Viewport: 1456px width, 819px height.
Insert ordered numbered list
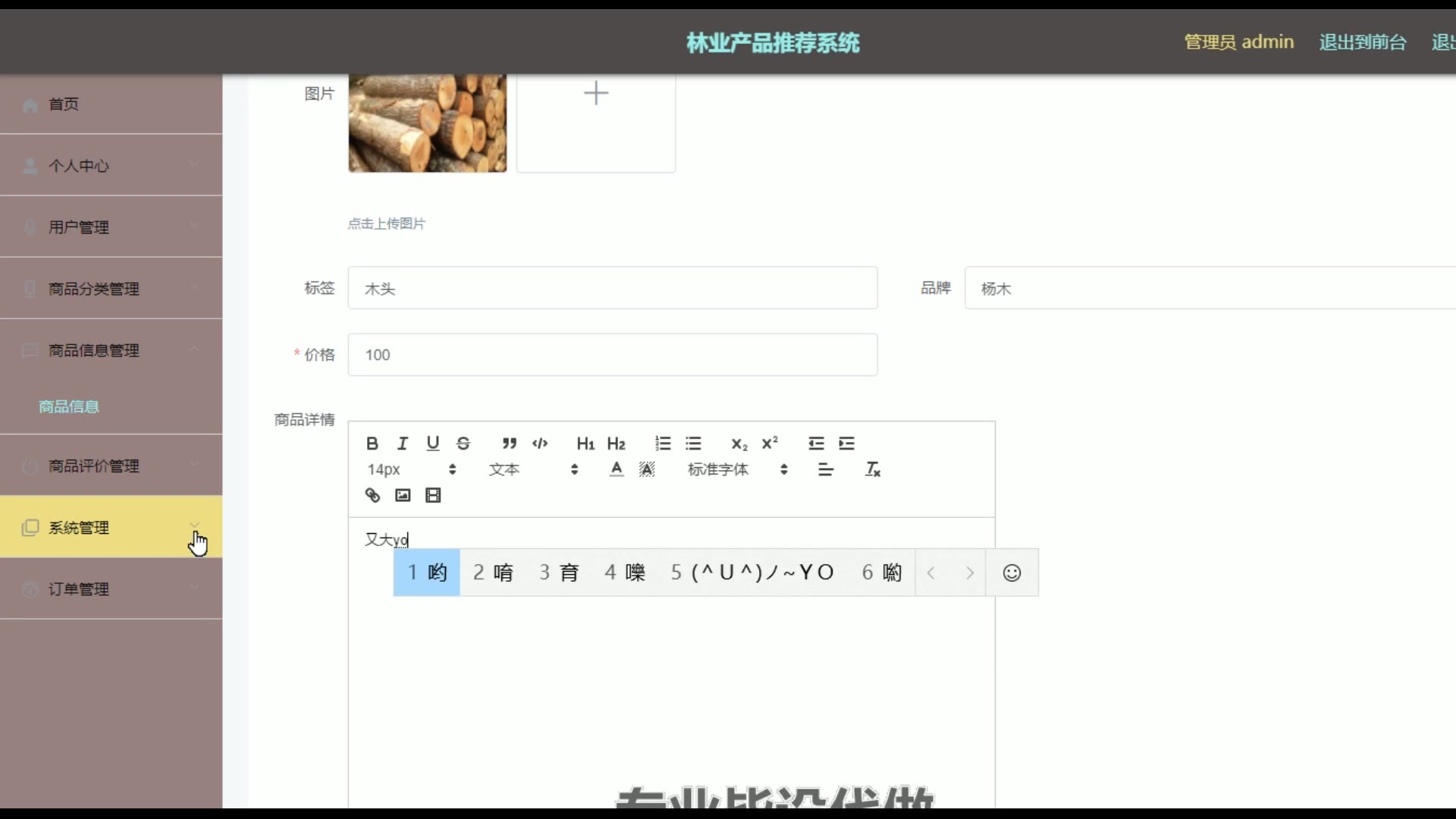pos(663,444)
